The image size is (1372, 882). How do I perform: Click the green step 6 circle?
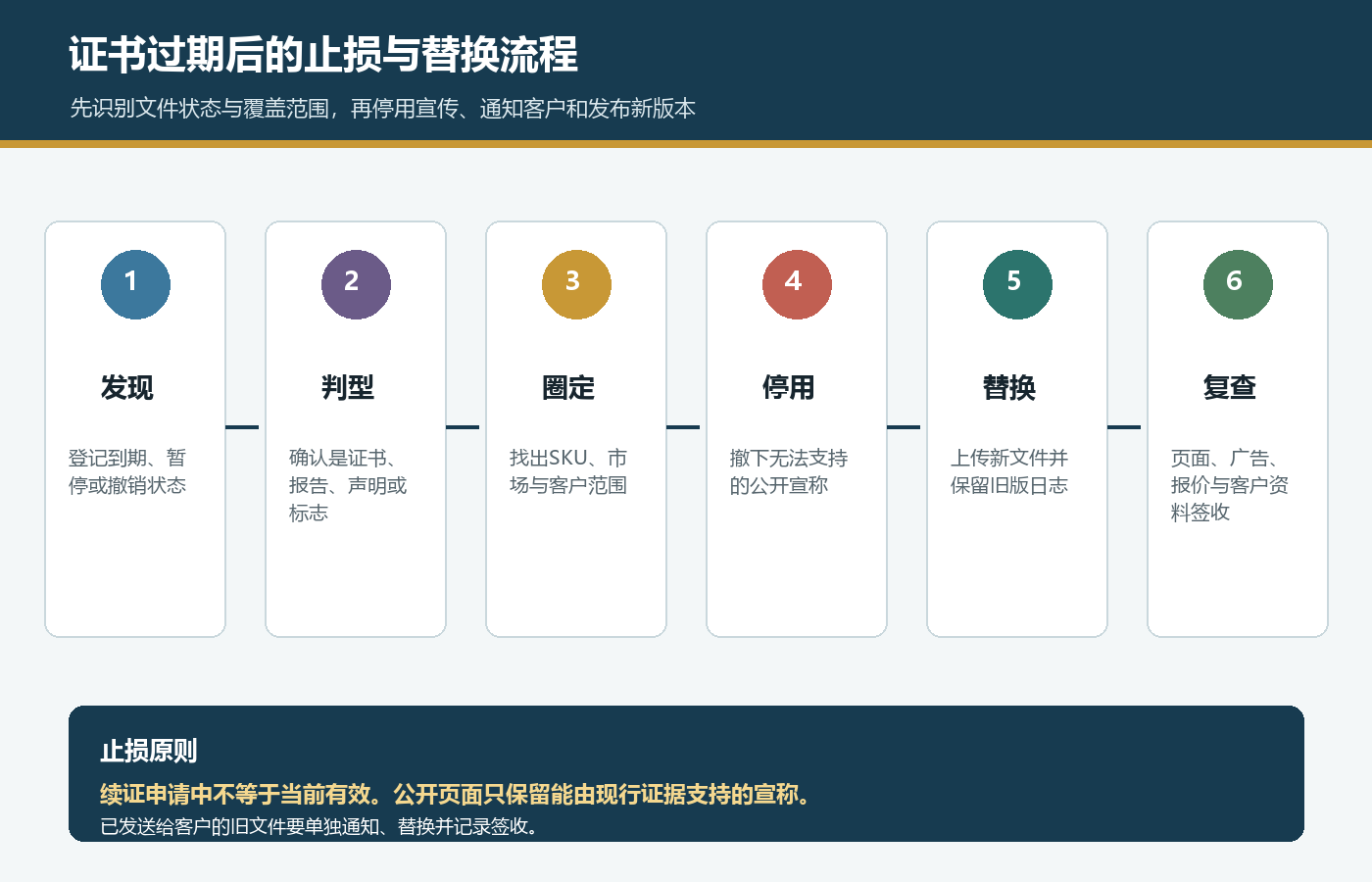pos(1238,284)
